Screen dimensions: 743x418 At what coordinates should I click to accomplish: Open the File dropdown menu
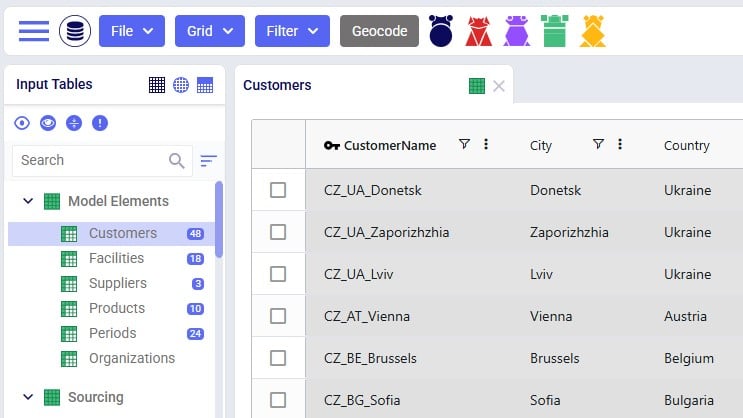pos(131,31)
